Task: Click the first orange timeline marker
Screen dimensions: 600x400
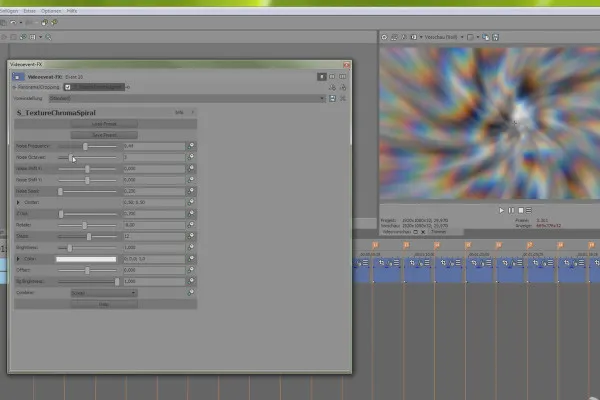Action: coord(375,245)
